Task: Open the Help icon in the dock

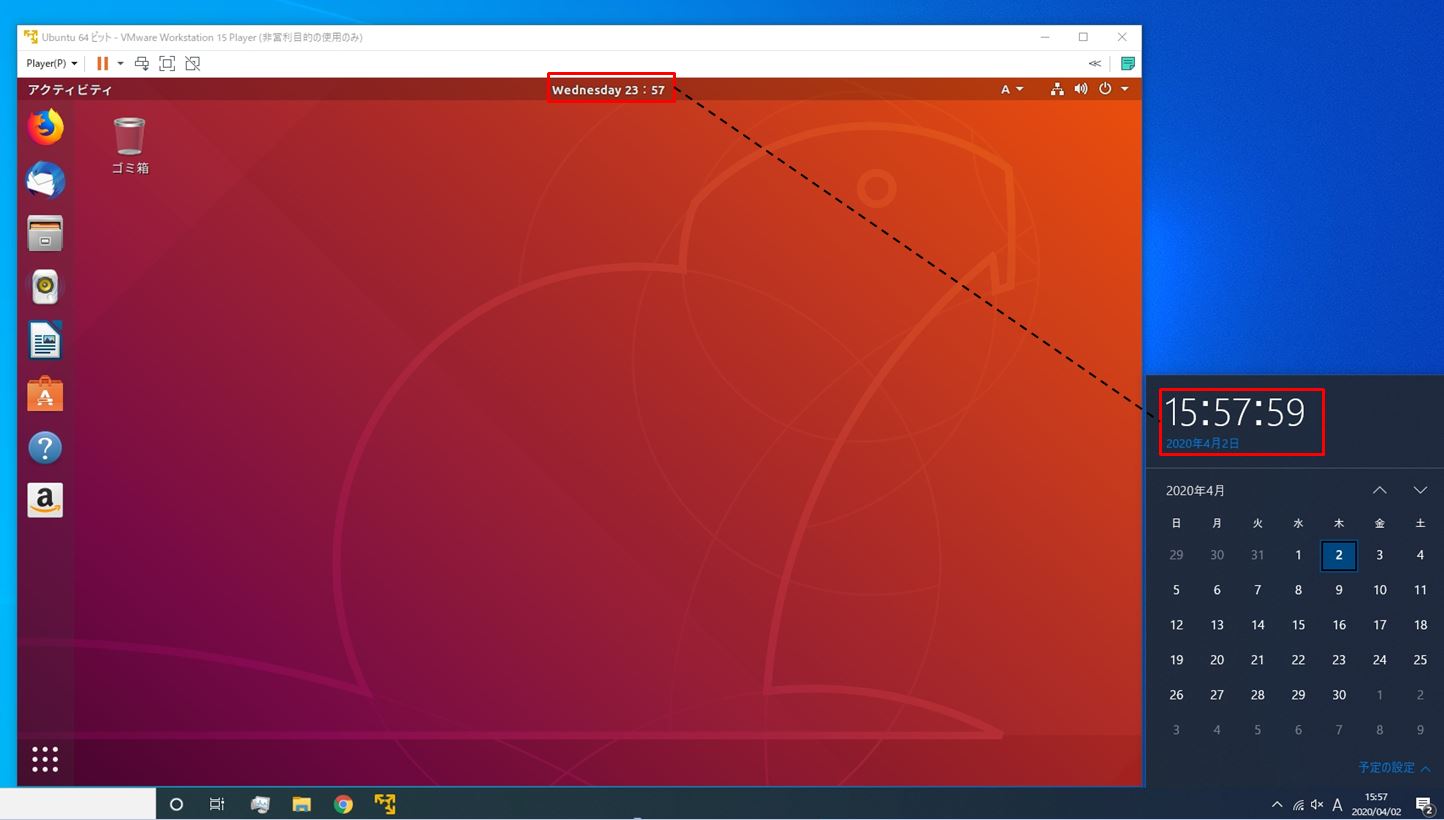Action: click(x=45, y=448)
